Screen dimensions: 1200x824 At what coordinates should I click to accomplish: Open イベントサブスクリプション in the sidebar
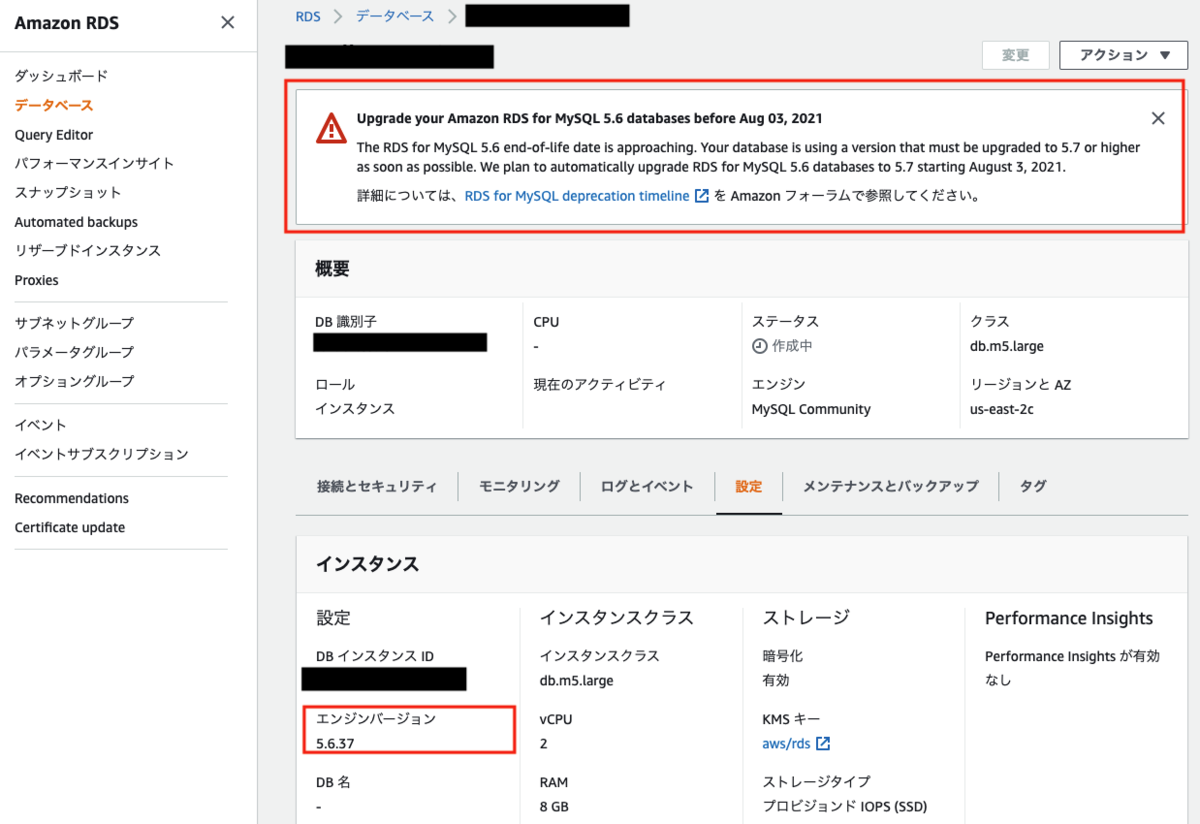pos(101,454)
